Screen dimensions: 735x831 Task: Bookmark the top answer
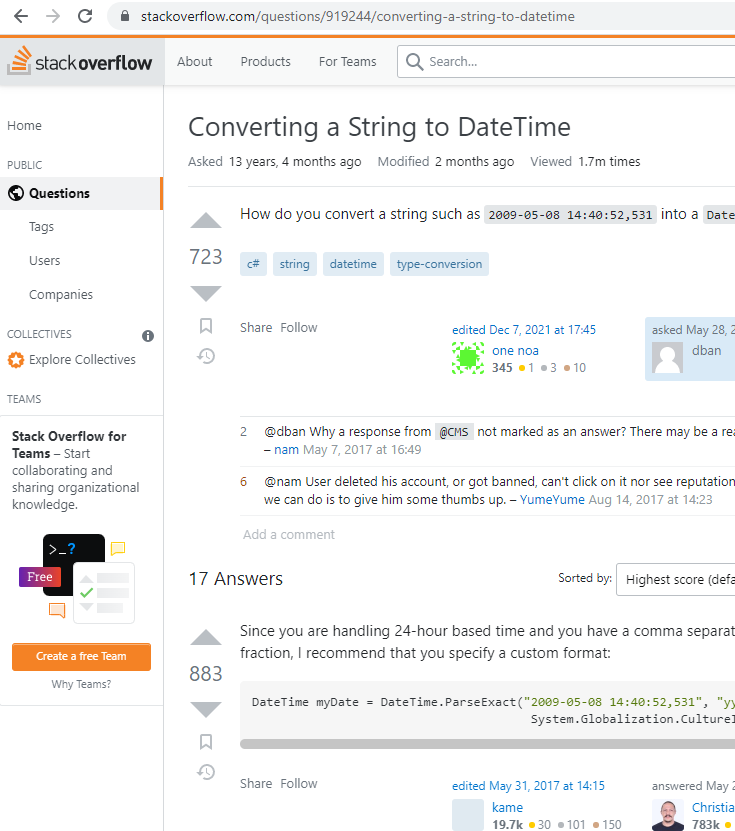[x=206, y=742]
